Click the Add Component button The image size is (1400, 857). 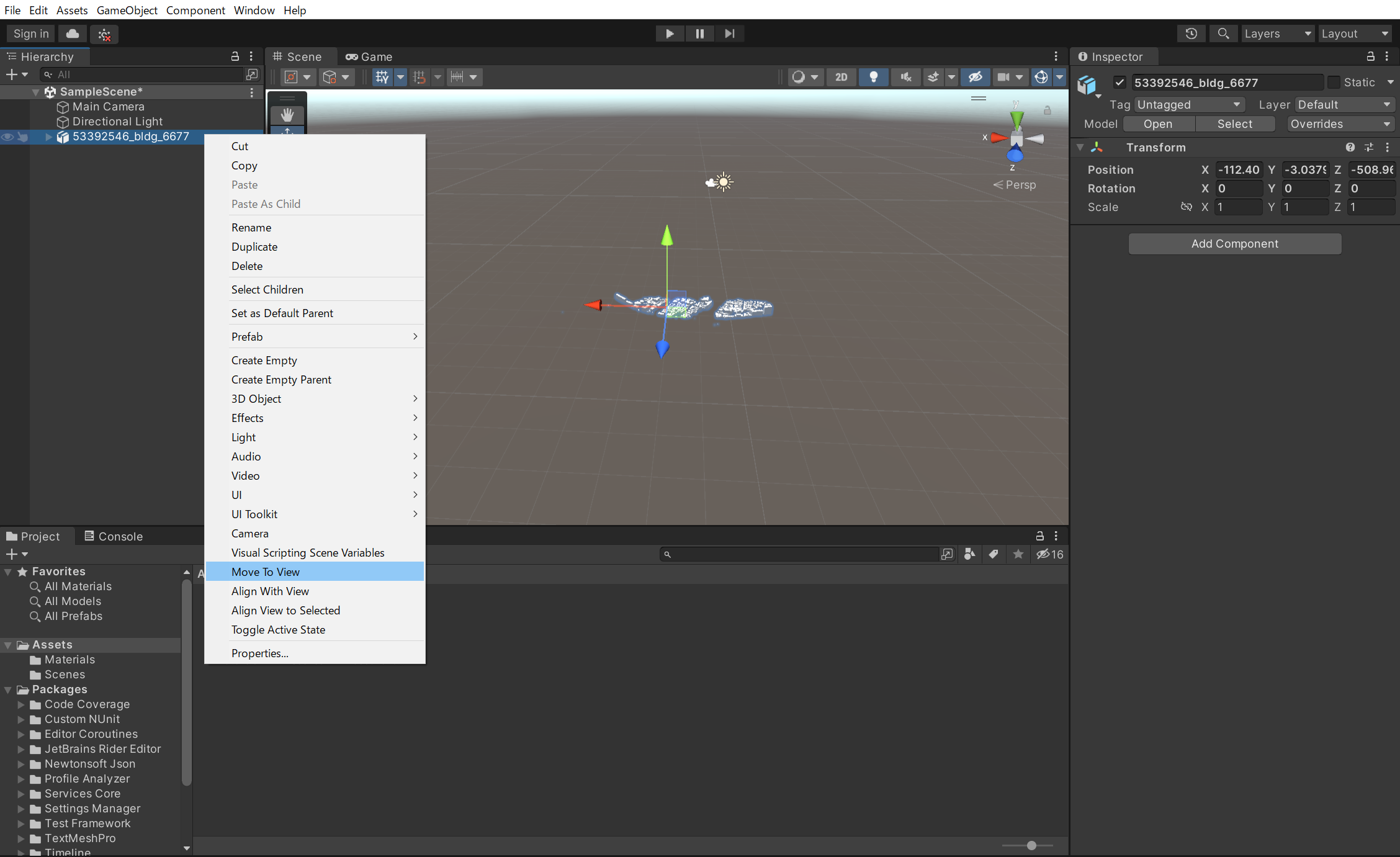pos(1234,243)
